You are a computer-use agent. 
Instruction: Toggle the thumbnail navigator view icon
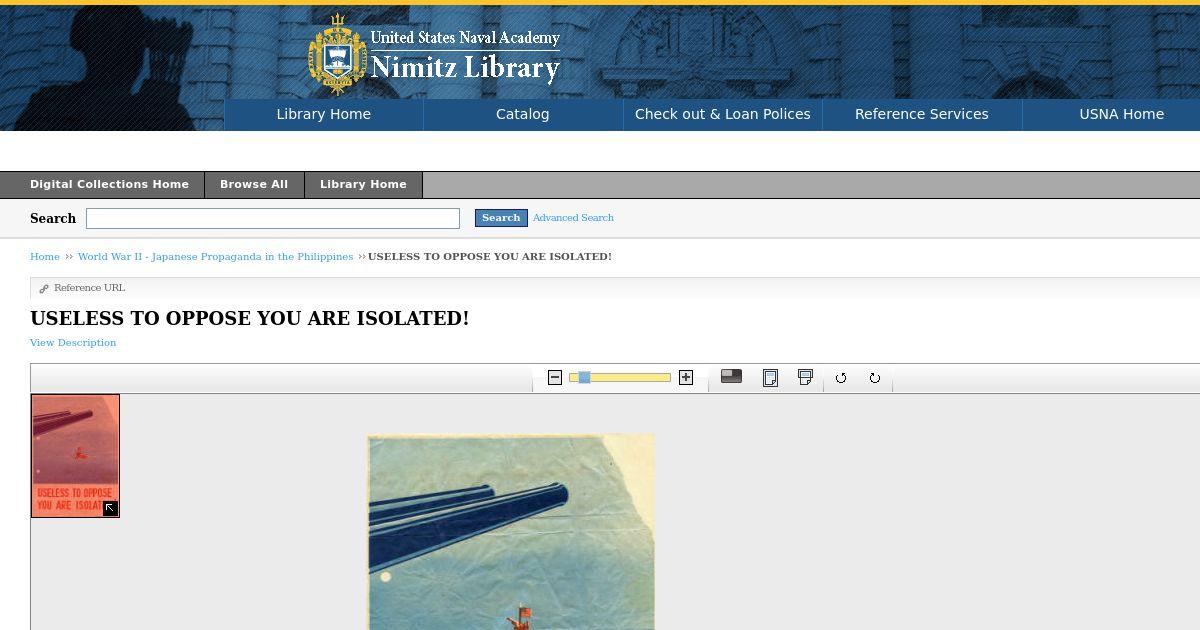pyautogui.click(x=731, y=377)
